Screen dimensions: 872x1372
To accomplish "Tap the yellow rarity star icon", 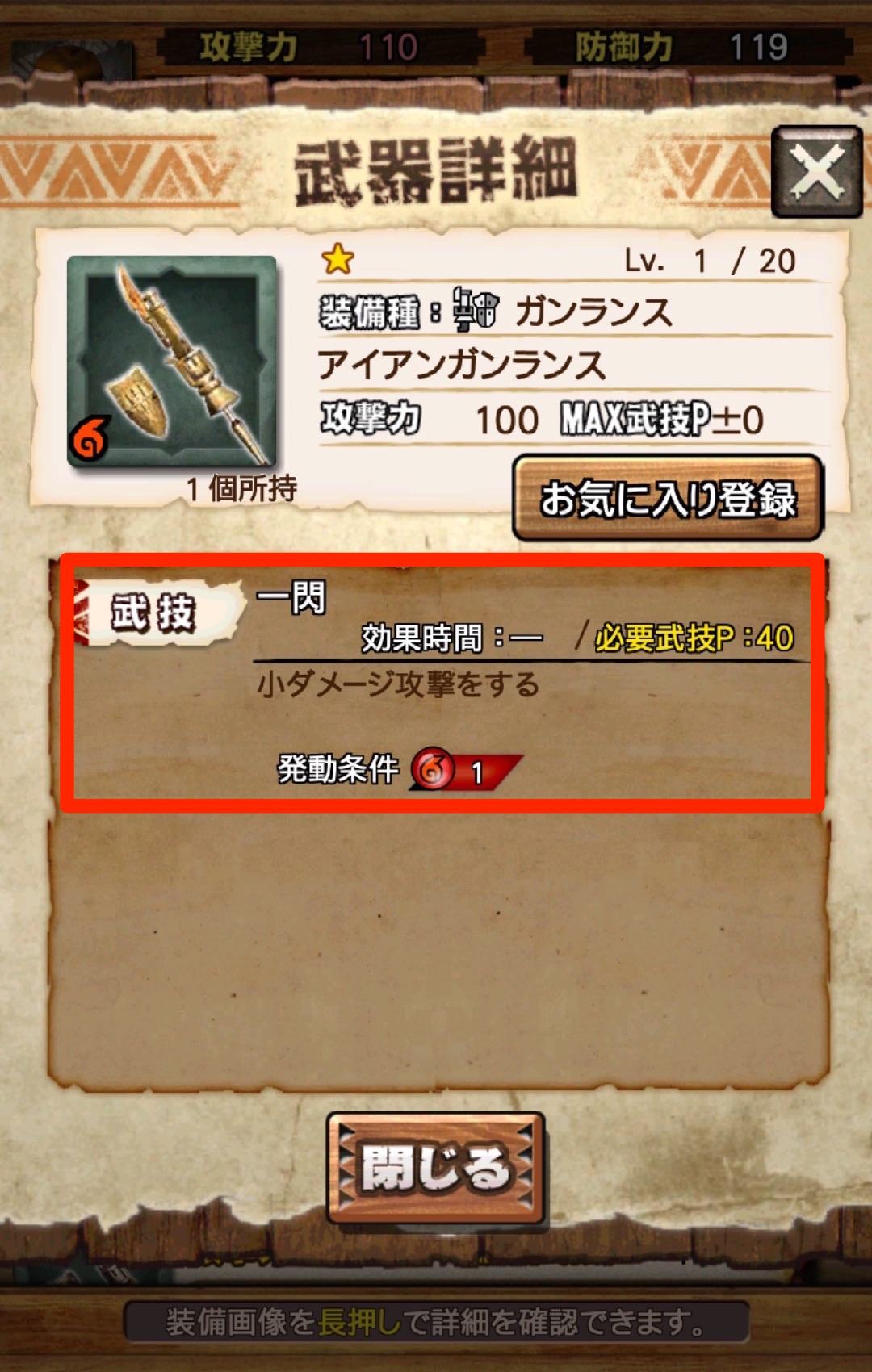I will pos(337,259).
